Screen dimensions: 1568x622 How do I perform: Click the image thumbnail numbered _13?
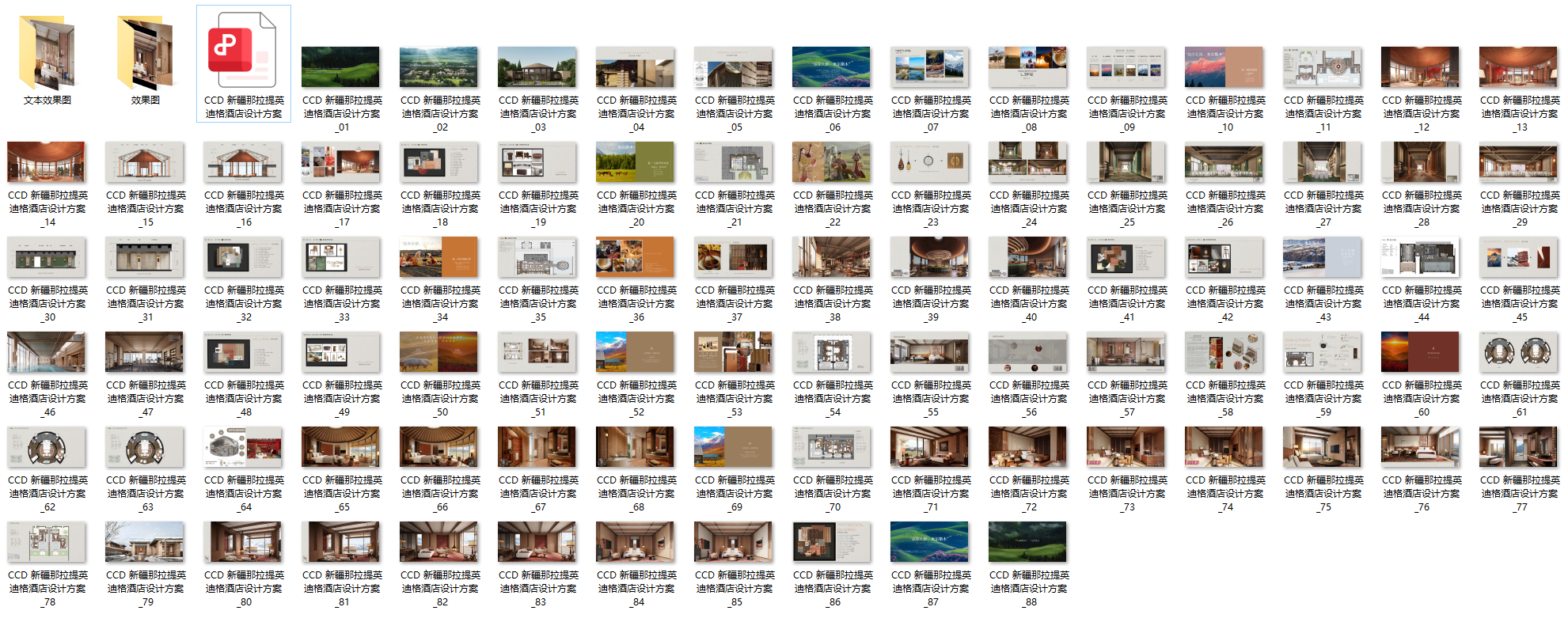[1518, 66]
